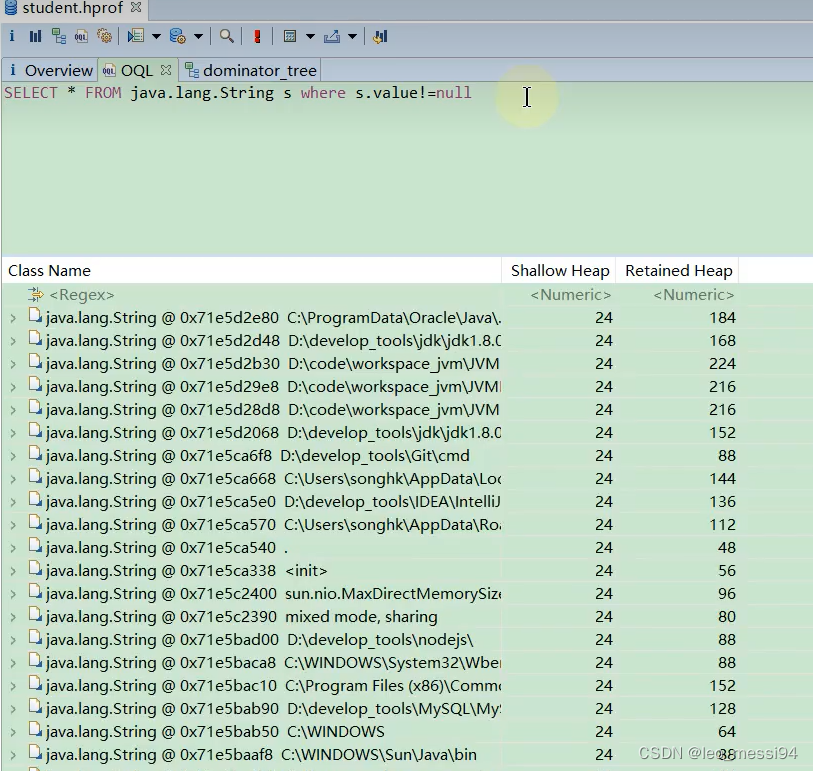
Task: Open the export dropdown arrow
Action: pos(352,37)
